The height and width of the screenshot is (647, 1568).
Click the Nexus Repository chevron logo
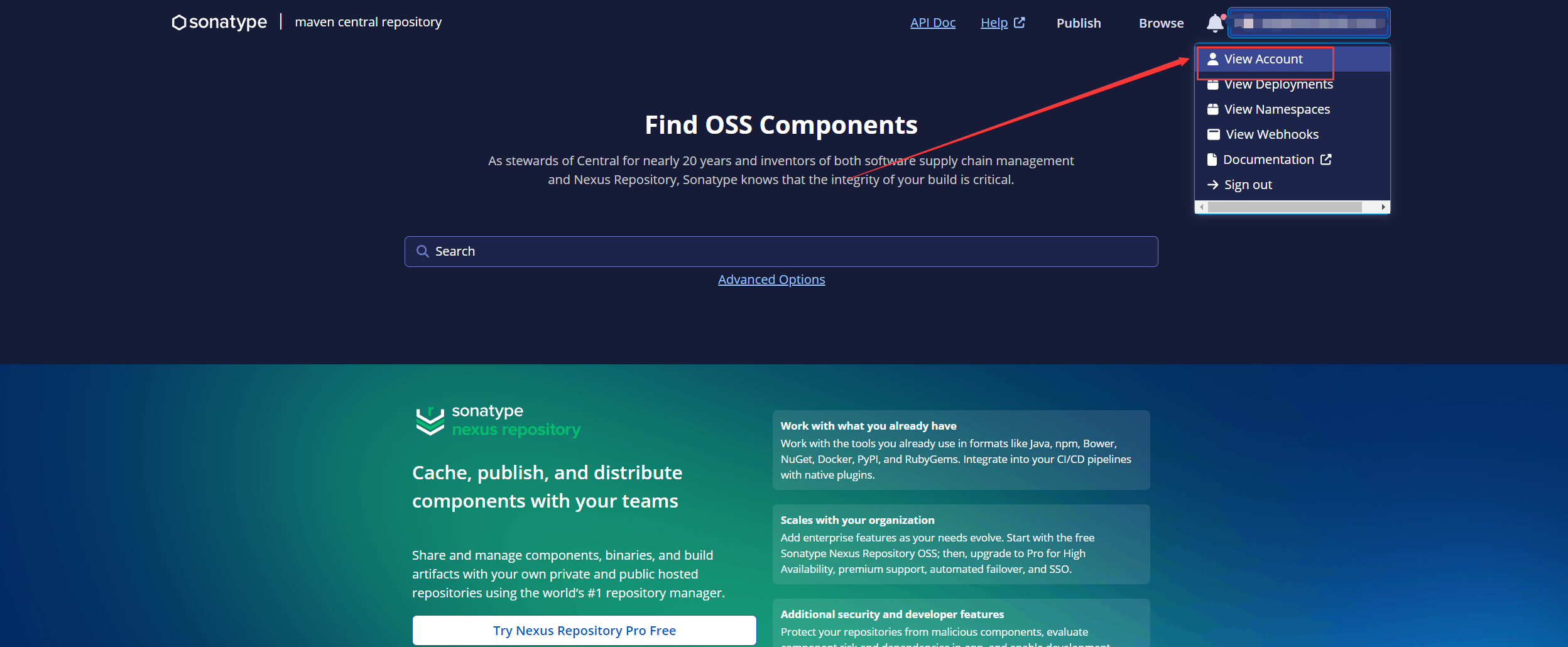(x=430, y=421)
